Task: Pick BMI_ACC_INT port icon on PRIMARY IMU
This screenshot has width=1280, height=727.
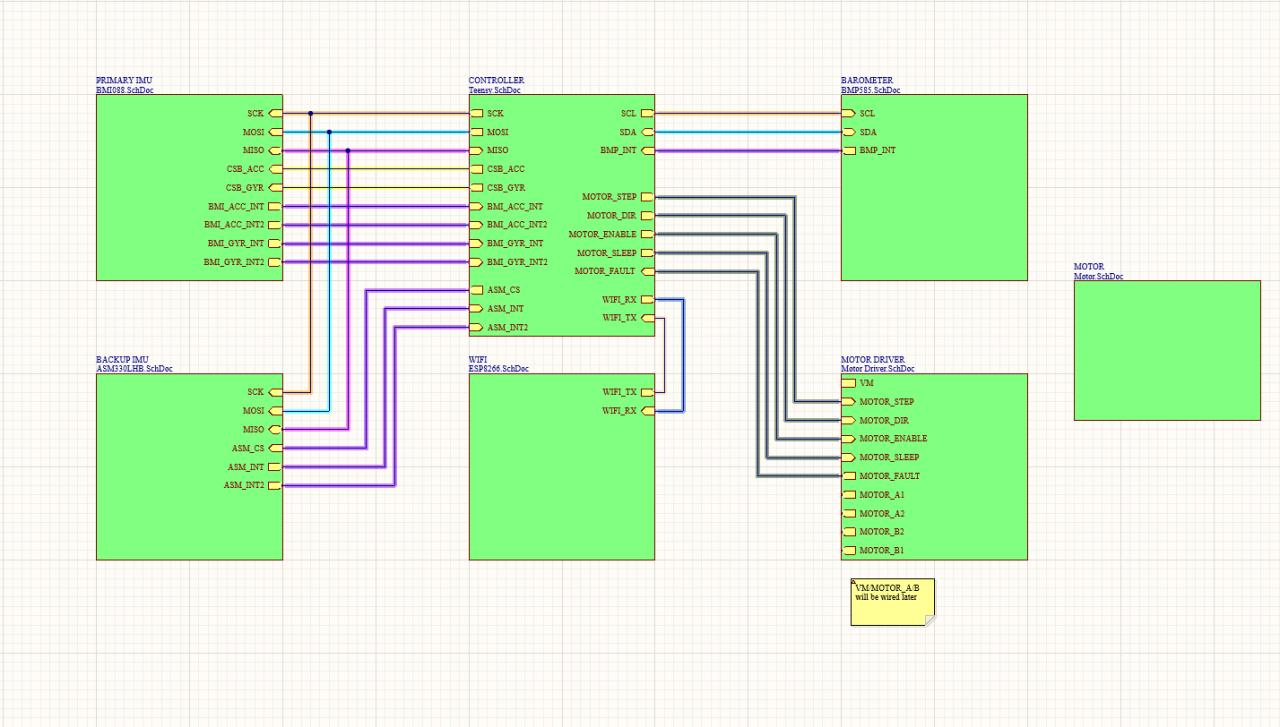Action: [275, 206]
